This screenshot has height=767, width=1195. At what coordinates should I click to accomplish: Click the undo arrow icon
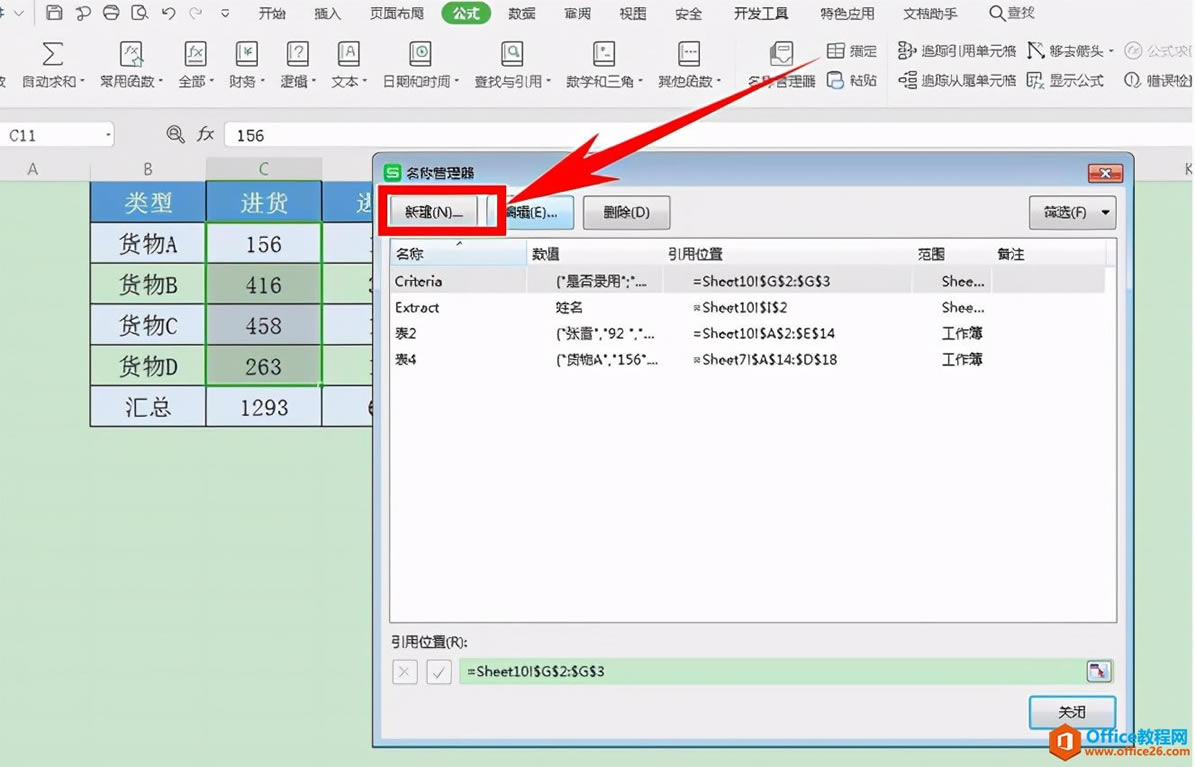coord(168,13)
